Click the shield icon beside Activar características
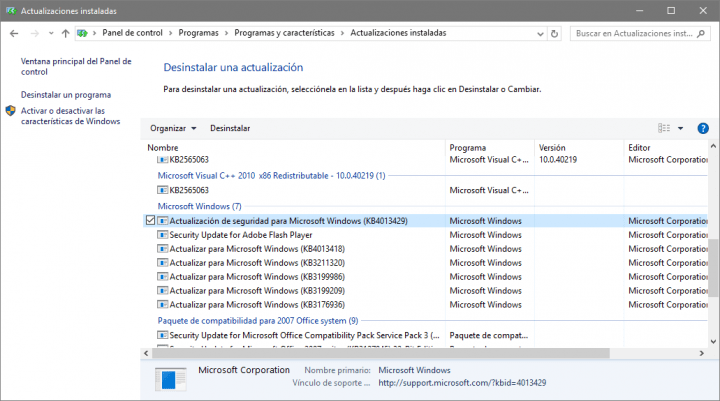Image resolution: width=720 pixels, height=401 pixels. [x=11, y=111]
